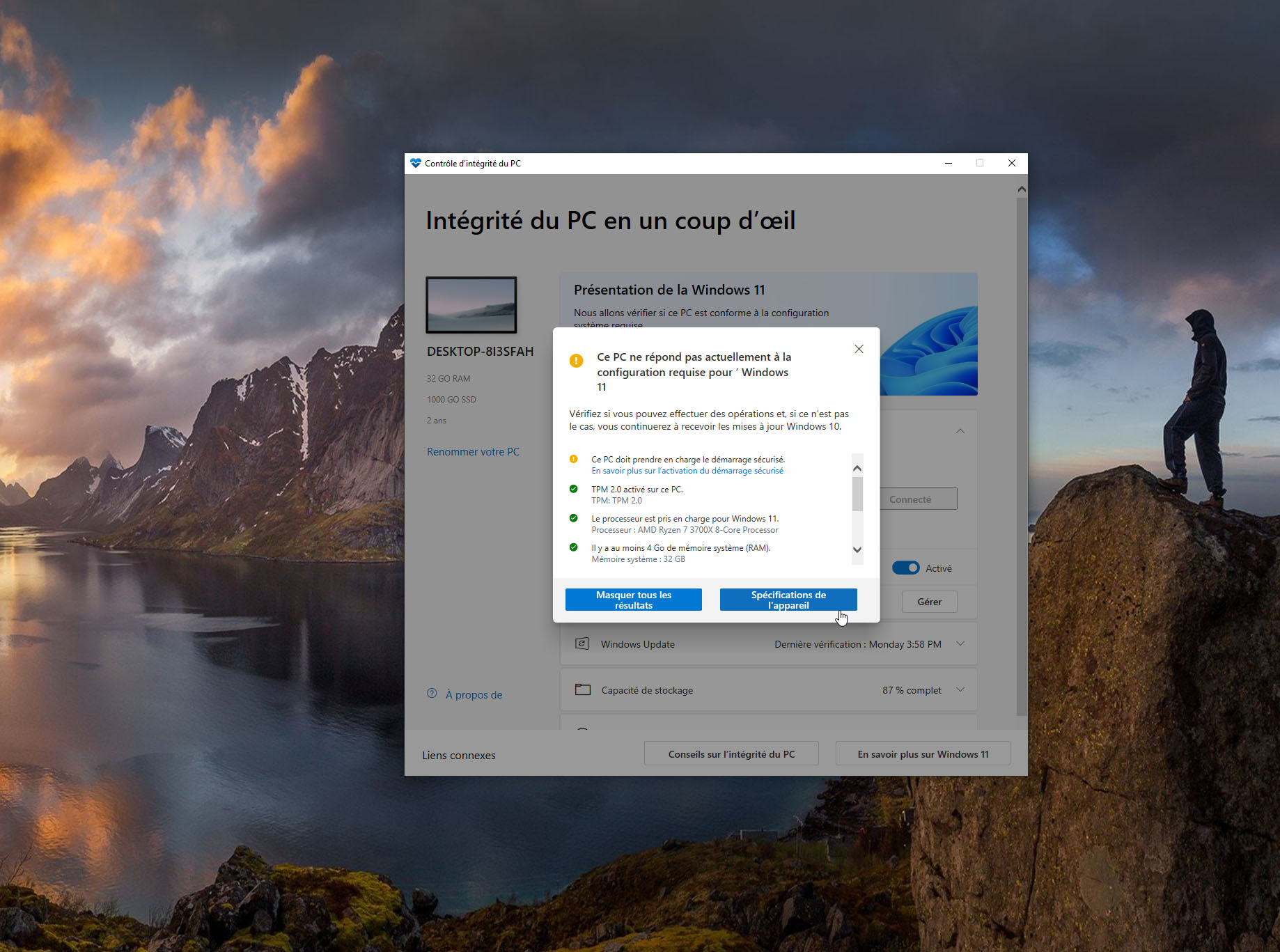
Task: Click the Windows Update sync icon
Action: click(x=582, y=643)
